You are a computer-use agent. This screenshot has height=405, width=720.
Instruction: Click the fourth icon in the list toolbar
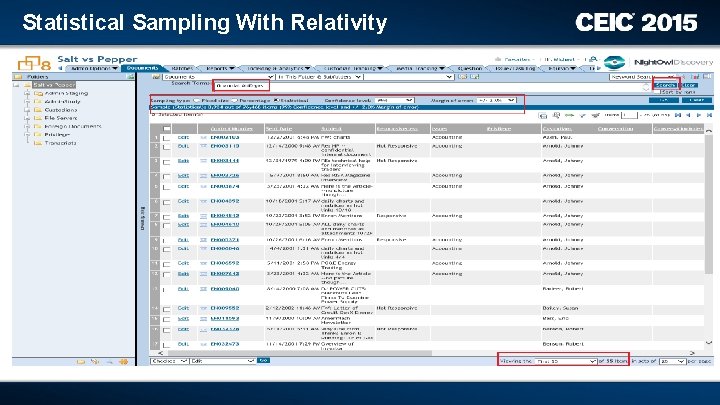pyautogui.click(x=582, y=115)
